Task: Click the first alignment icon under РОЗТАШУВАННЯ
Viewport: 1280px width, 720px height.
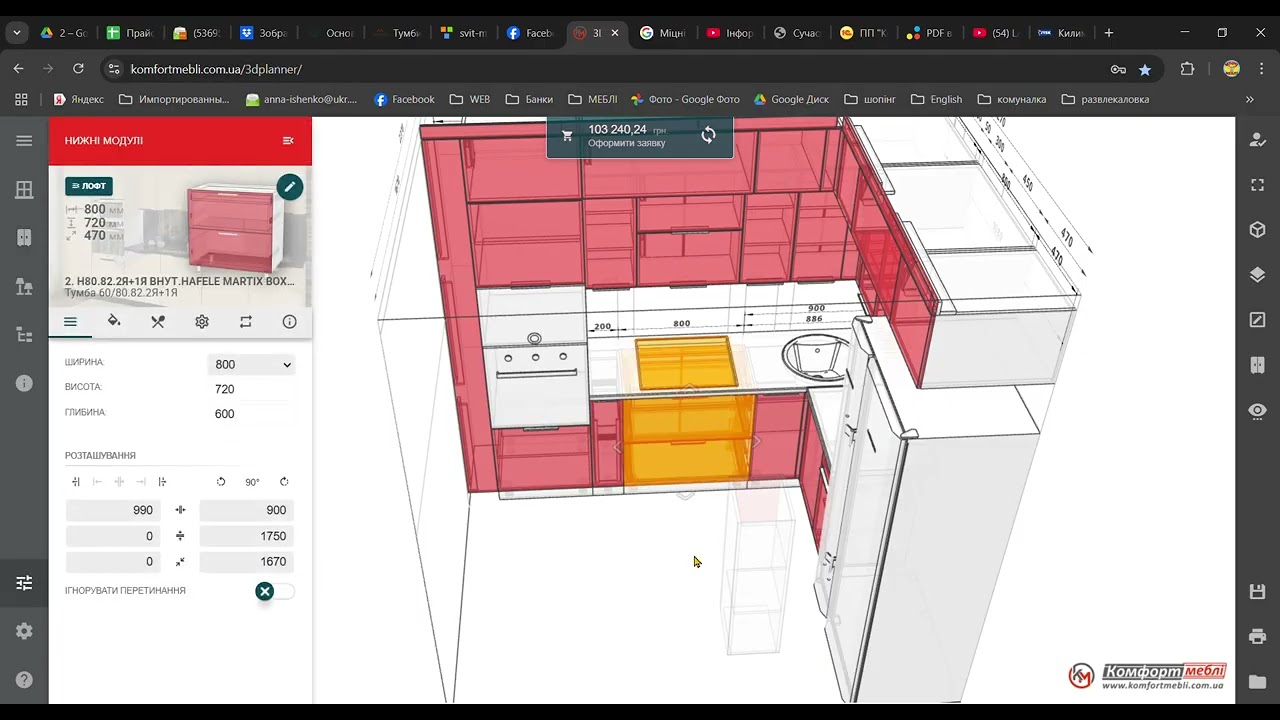Action: [76, 482]
